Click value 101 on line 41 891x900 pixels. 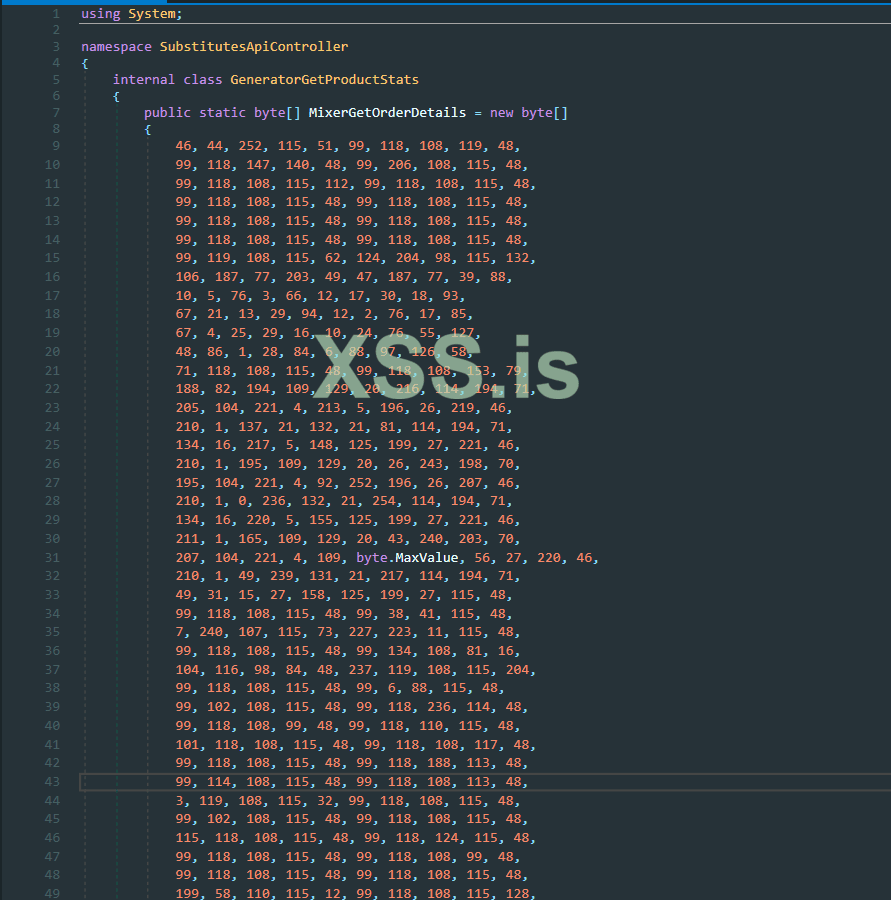pyautogui.click(x=187, y=744)
